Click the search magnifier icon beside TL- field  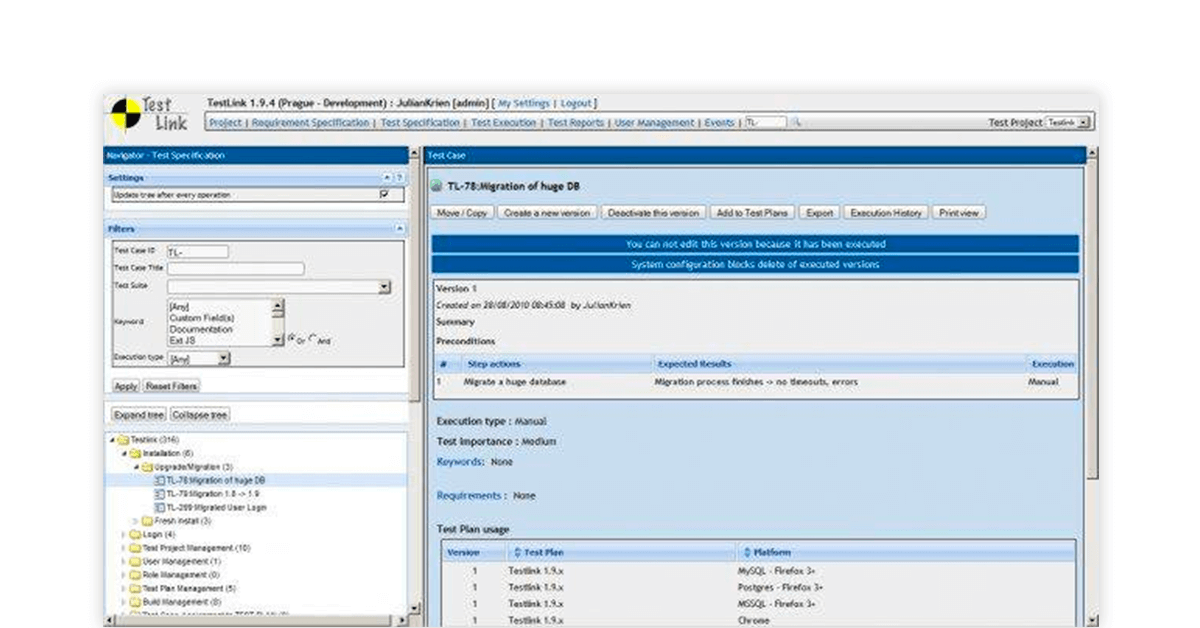pos(798,122)
